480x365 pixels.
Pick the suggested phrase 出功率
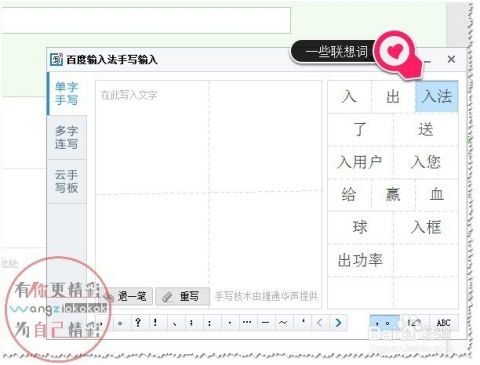tap(360, 260)
